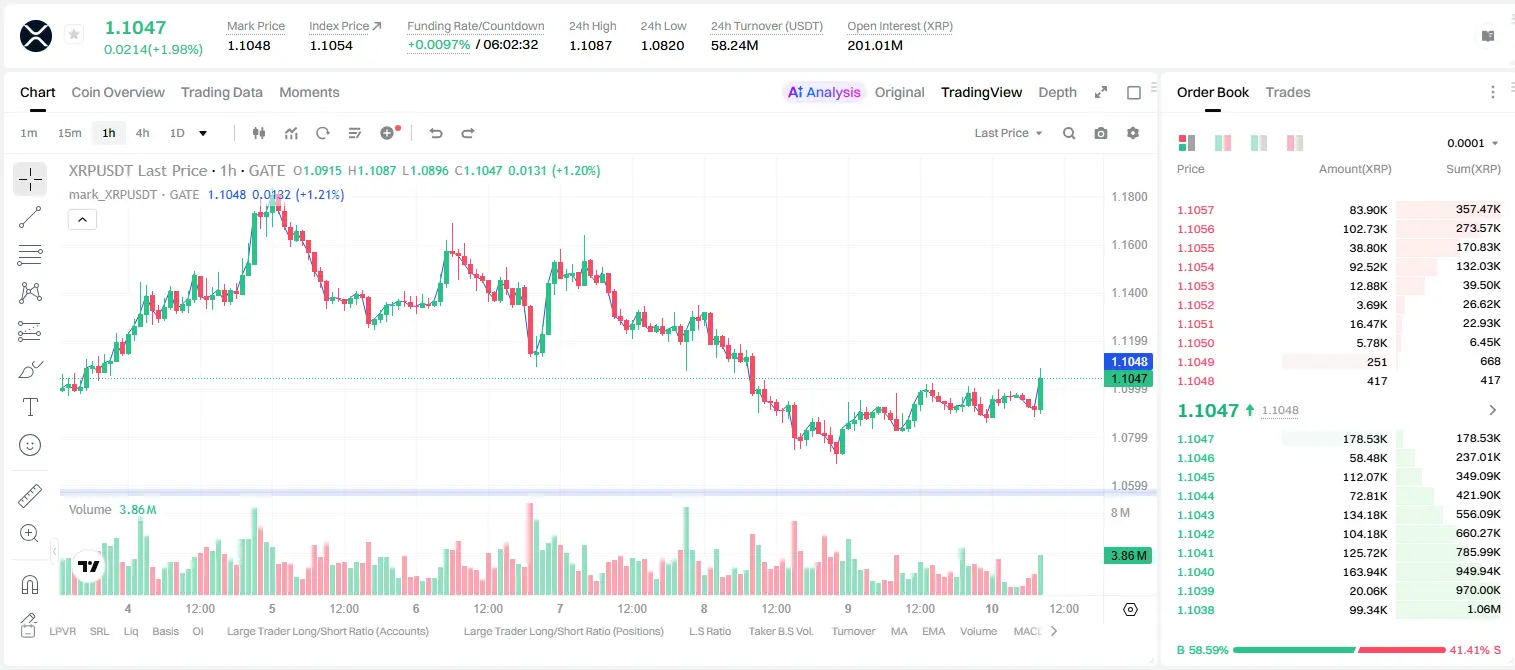Click the undo arrow in chart toolbar
The width and height of the screenshot is (1515, 670).
436,133
